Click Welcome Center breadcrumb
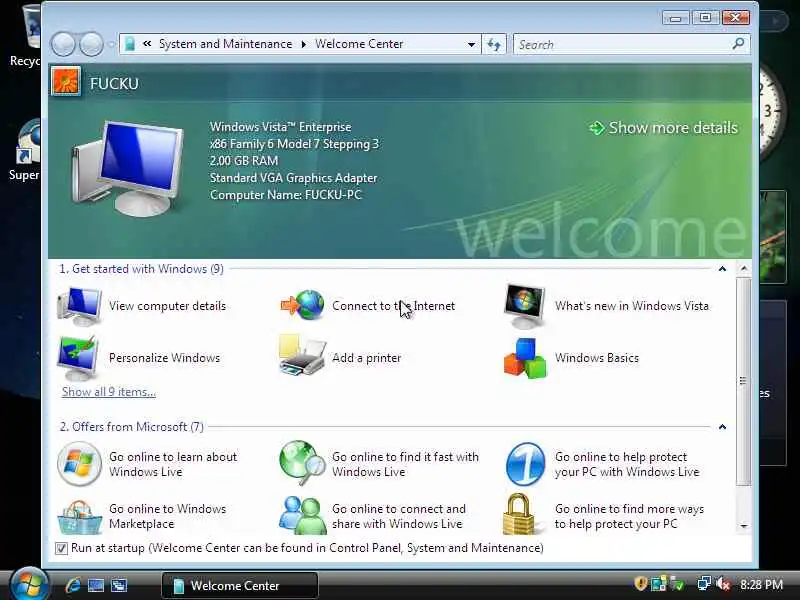 (x=359, y=44)
